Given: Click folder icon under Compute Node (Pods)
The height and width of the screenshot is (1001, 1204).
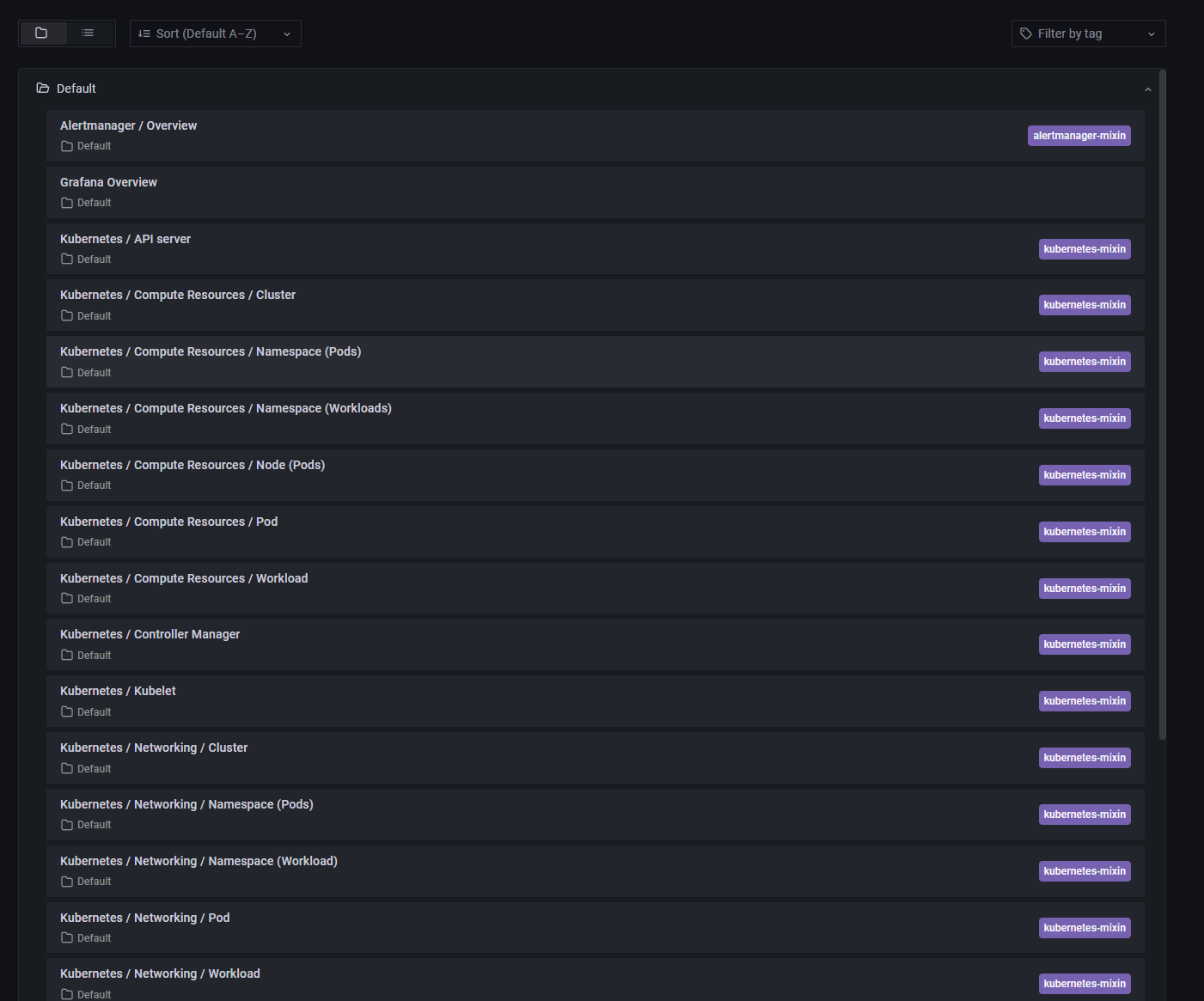Looking at the screenshot, I should (x=67, y=485).
